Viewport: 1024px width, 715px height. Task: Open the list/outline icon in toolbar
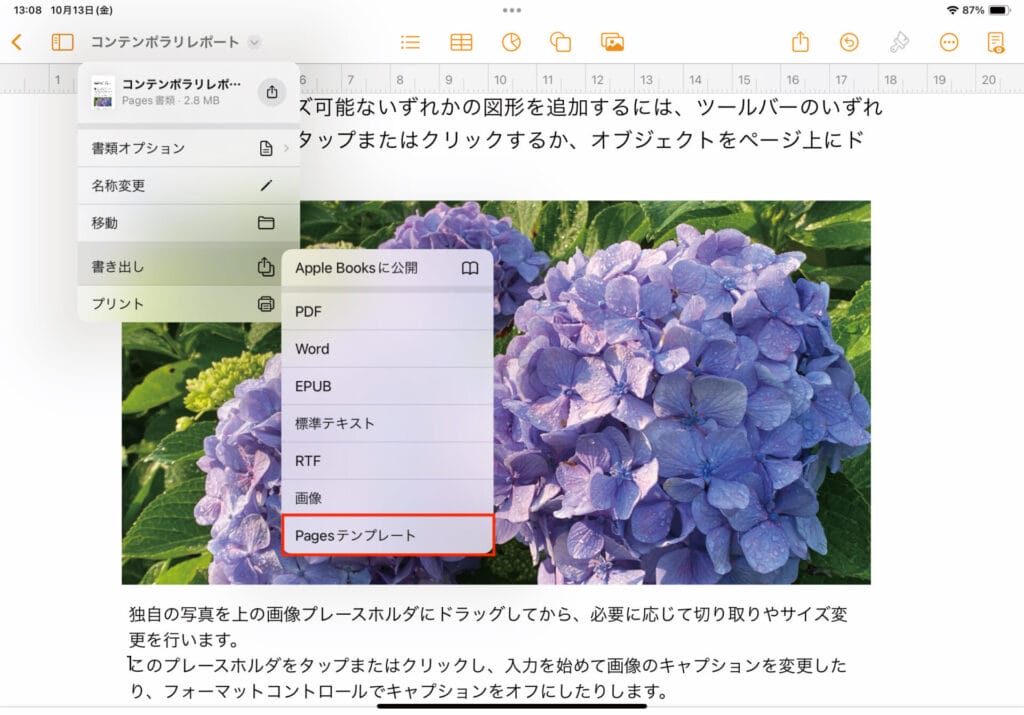click(410, 42)
